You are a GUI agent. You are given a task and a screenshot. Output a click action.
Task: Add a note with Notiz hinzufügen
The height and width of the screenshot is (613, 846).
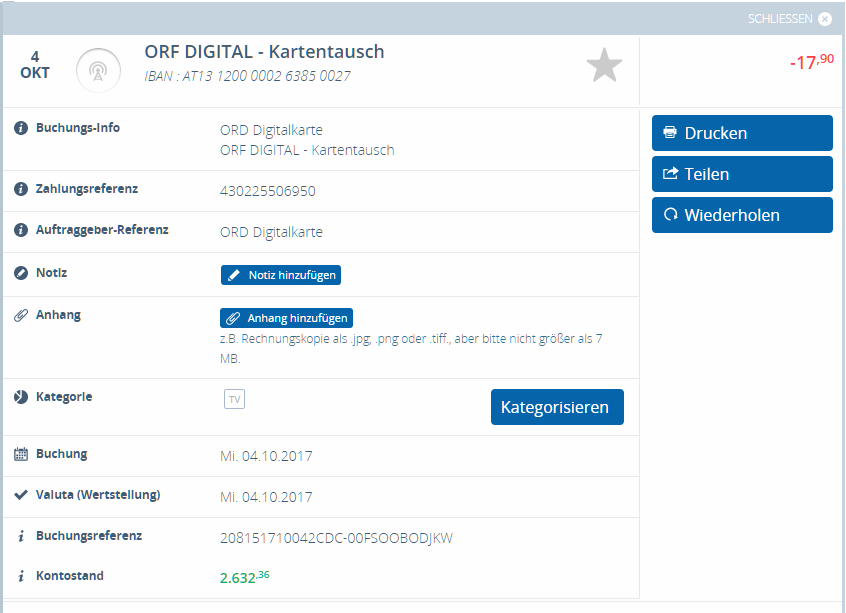click(281, 275)
